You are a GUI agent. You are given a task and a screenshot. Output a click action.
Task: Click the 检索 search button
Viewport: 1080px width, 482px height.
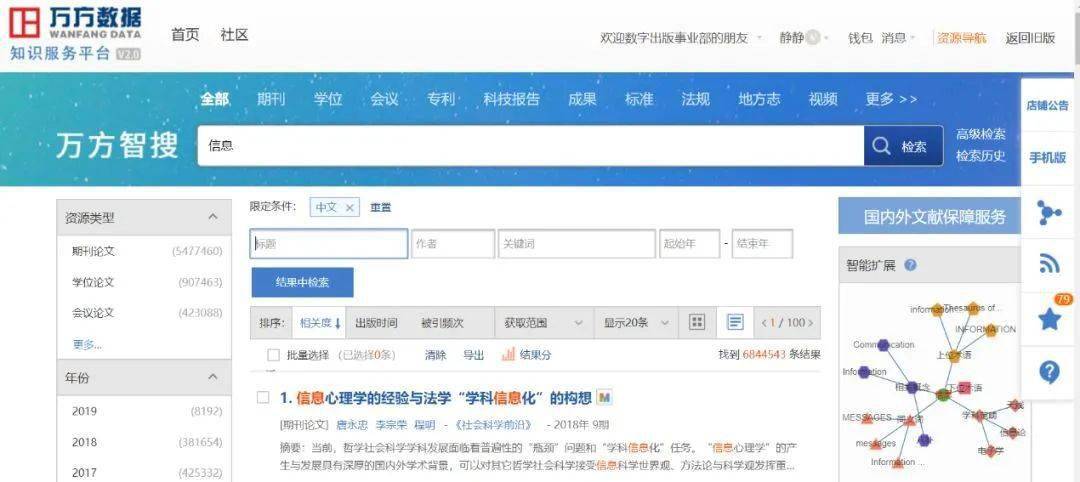click(902, 146)
